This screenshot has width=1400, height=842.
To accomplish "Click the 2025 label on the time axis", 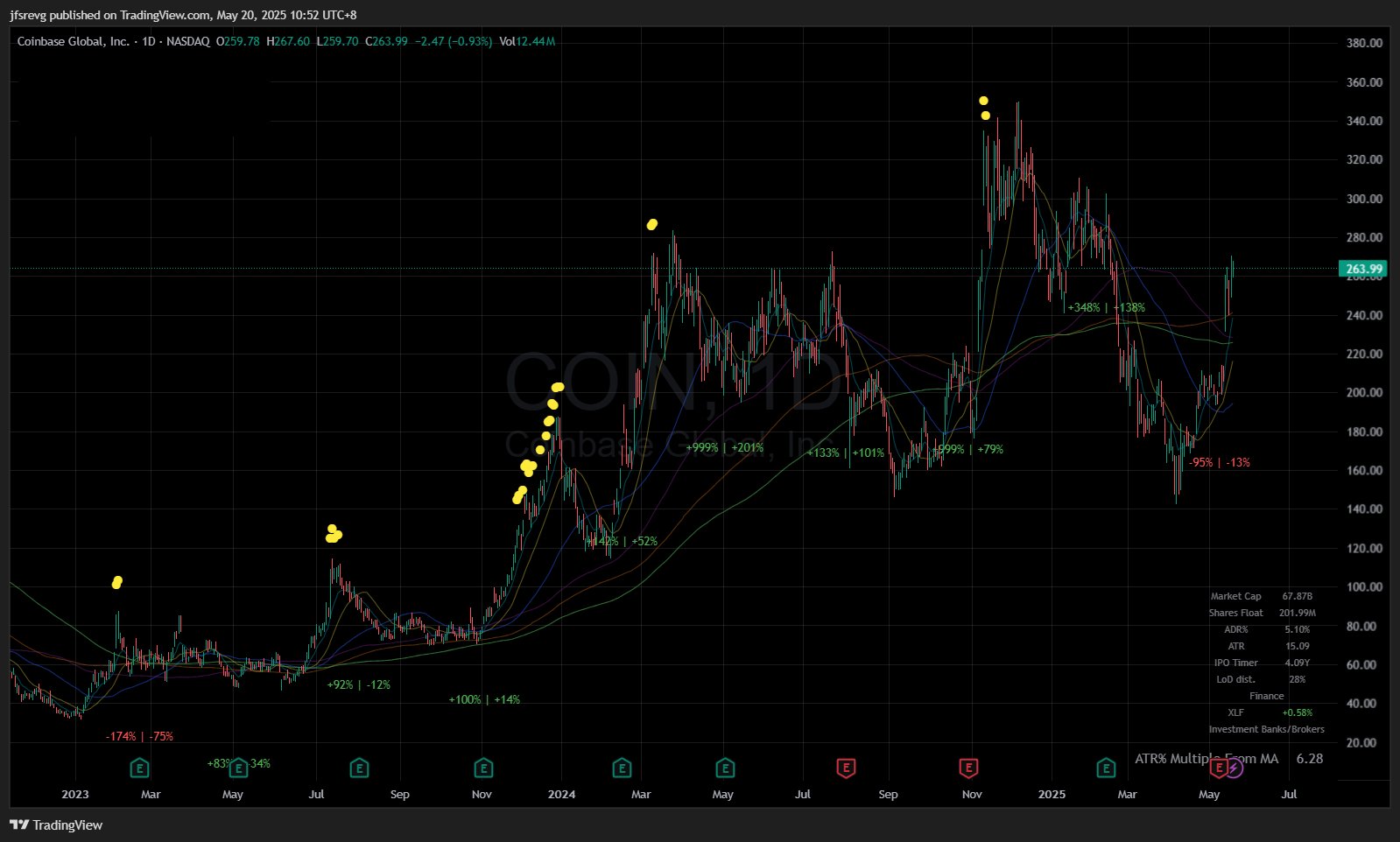I will click(1052, 795).
